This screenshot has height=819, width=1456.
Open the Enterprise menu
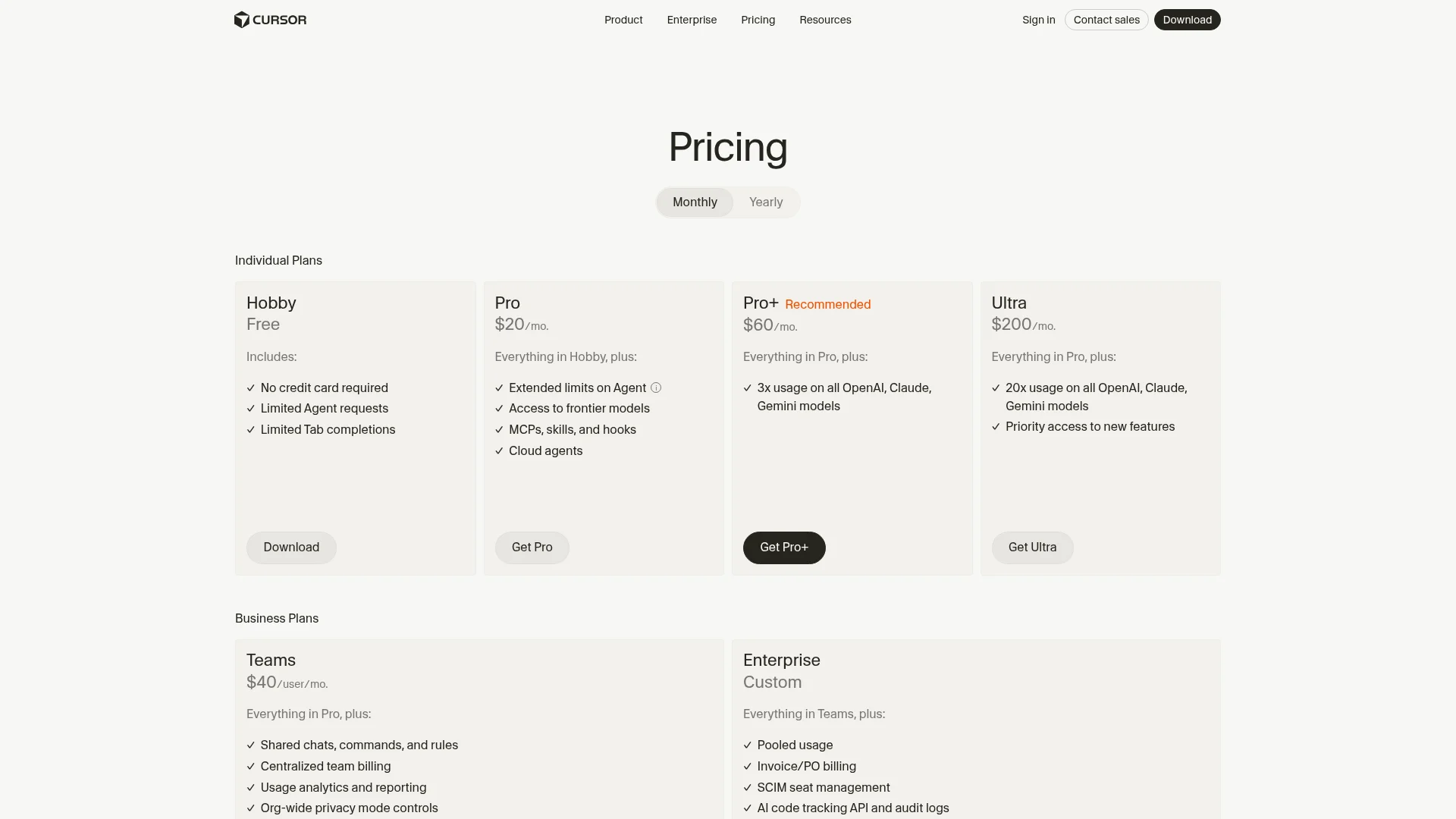[691, 20]
